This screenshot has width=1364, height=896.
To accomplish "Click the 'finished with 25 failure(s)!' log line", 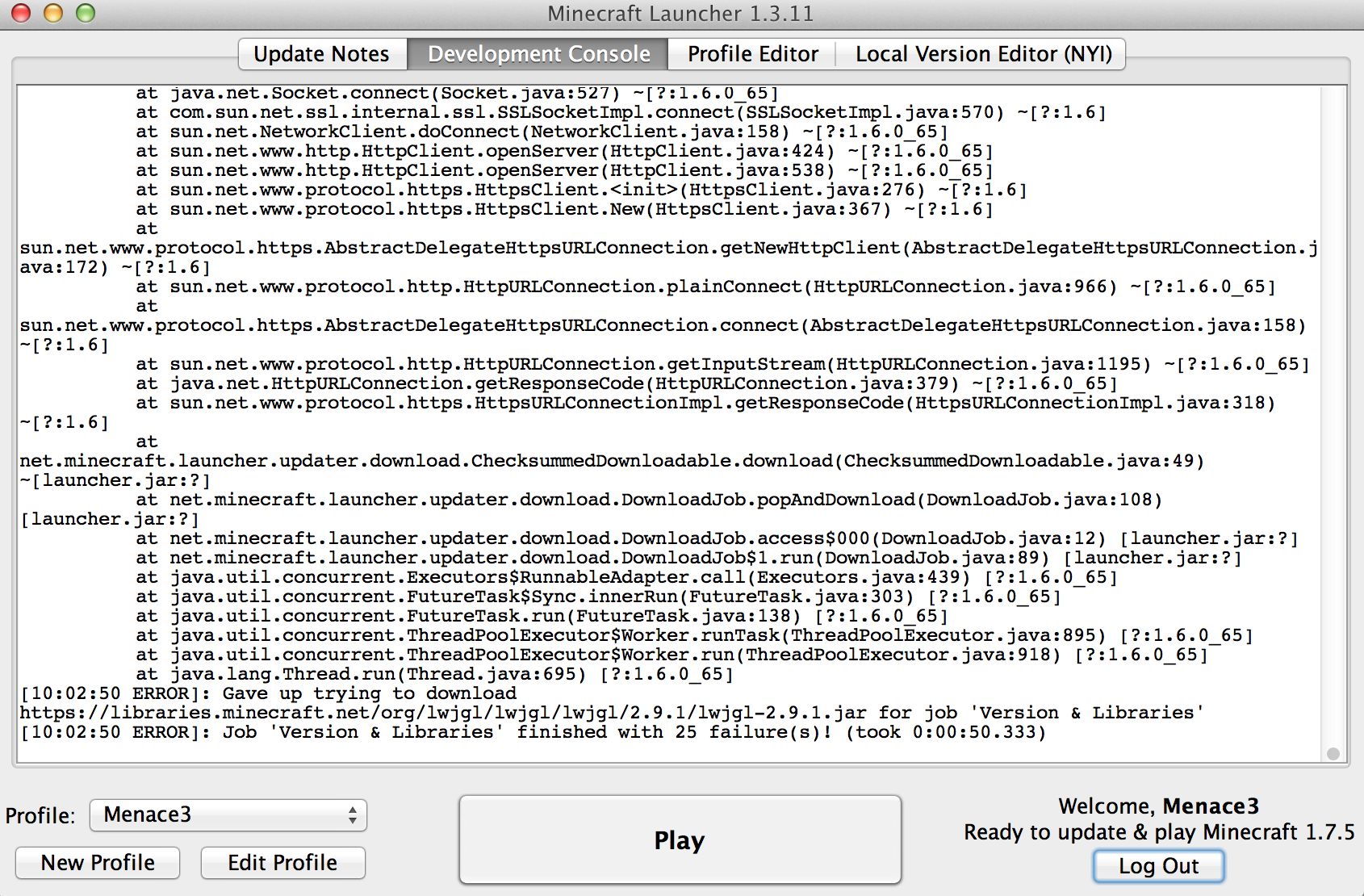I will click(533, 732).
